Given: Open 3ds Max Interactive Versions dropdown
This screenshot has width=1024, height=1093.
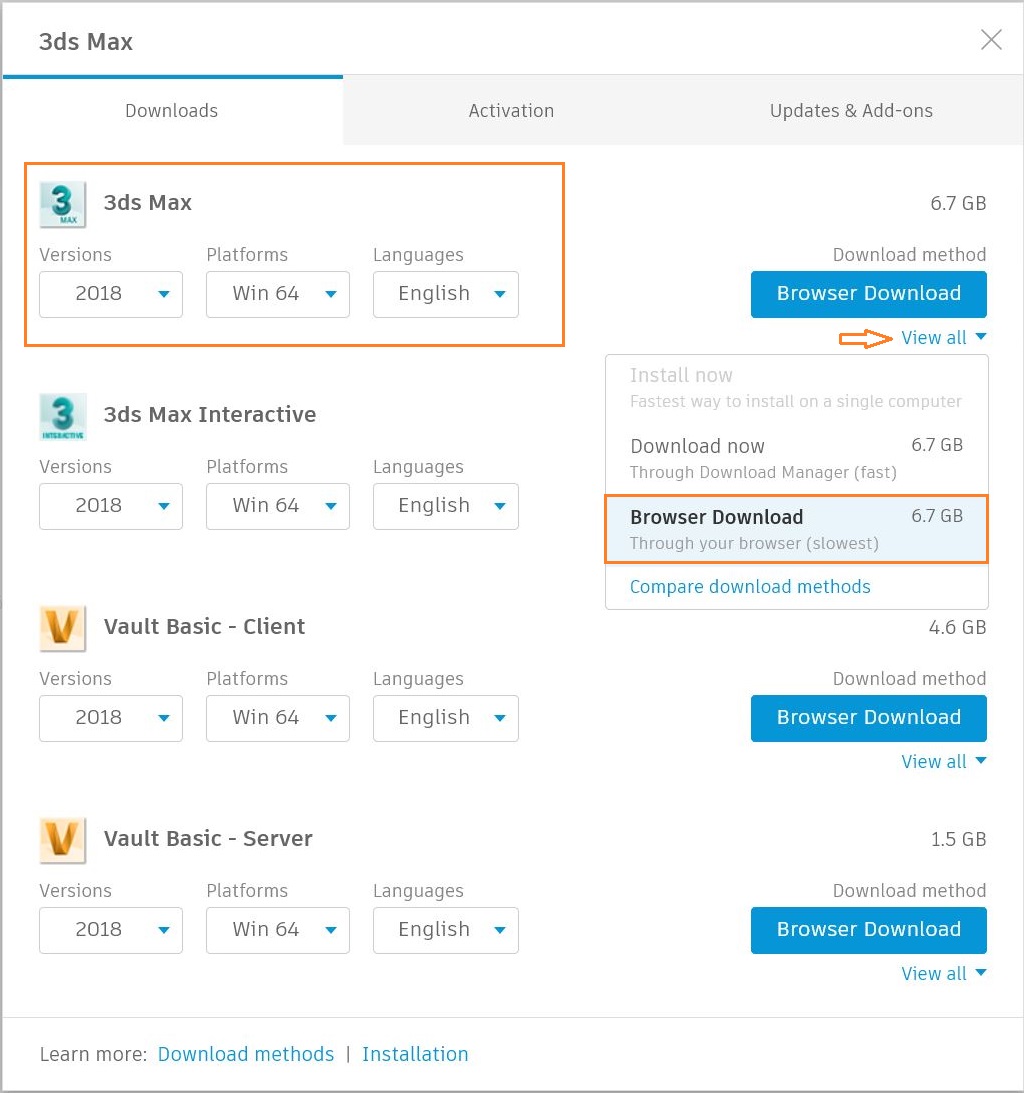Looking at the screenshot, I should [111, 506].
